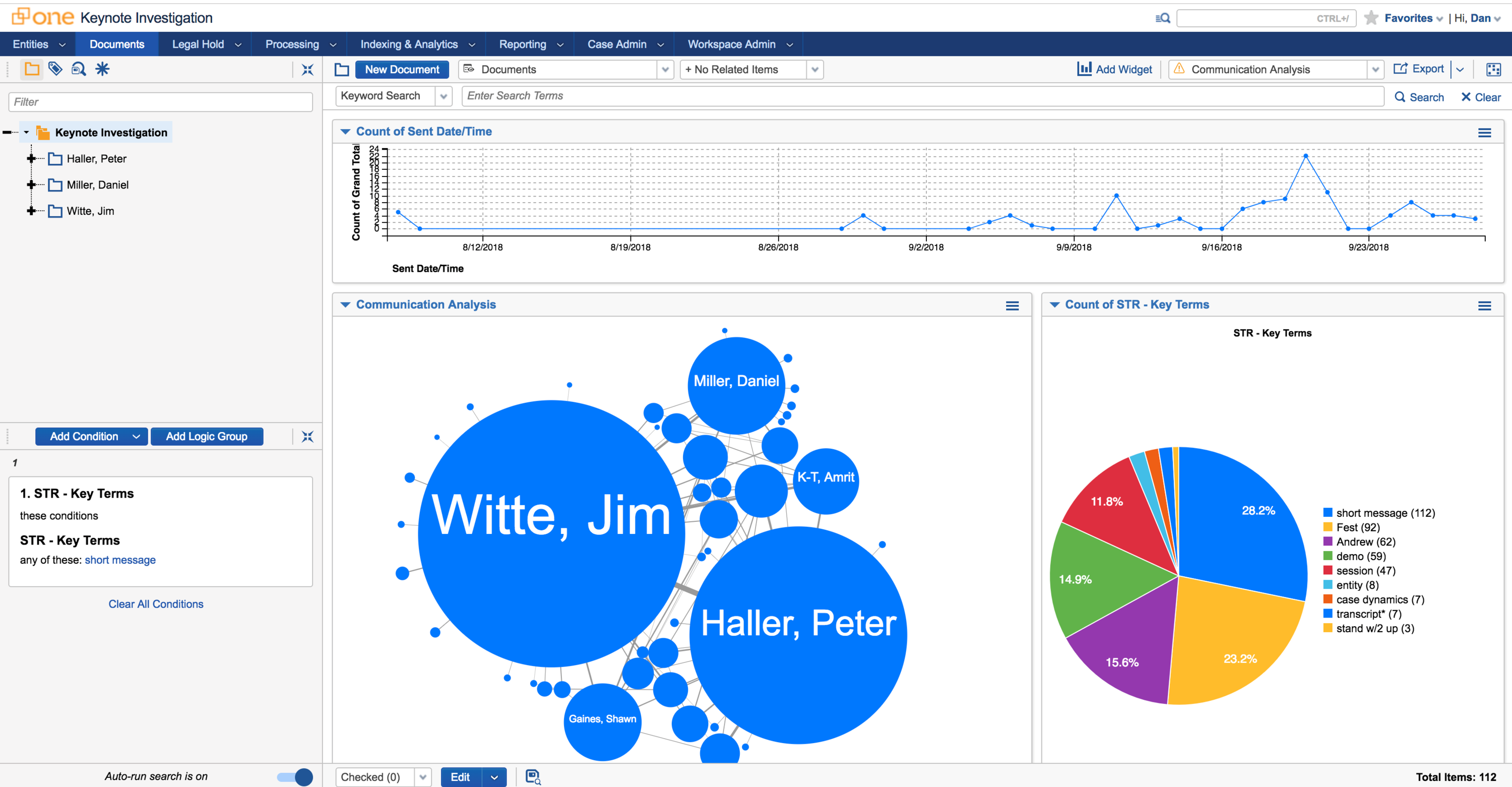Select the Tags icon in the left panel
The image size is (1512, 787).
[55, 69]
